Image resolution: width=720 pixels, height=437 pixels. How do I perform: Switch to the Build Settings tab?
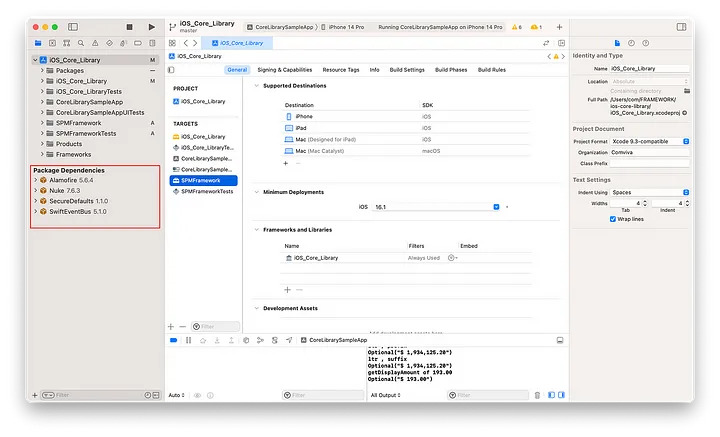[x=406, y=70]
